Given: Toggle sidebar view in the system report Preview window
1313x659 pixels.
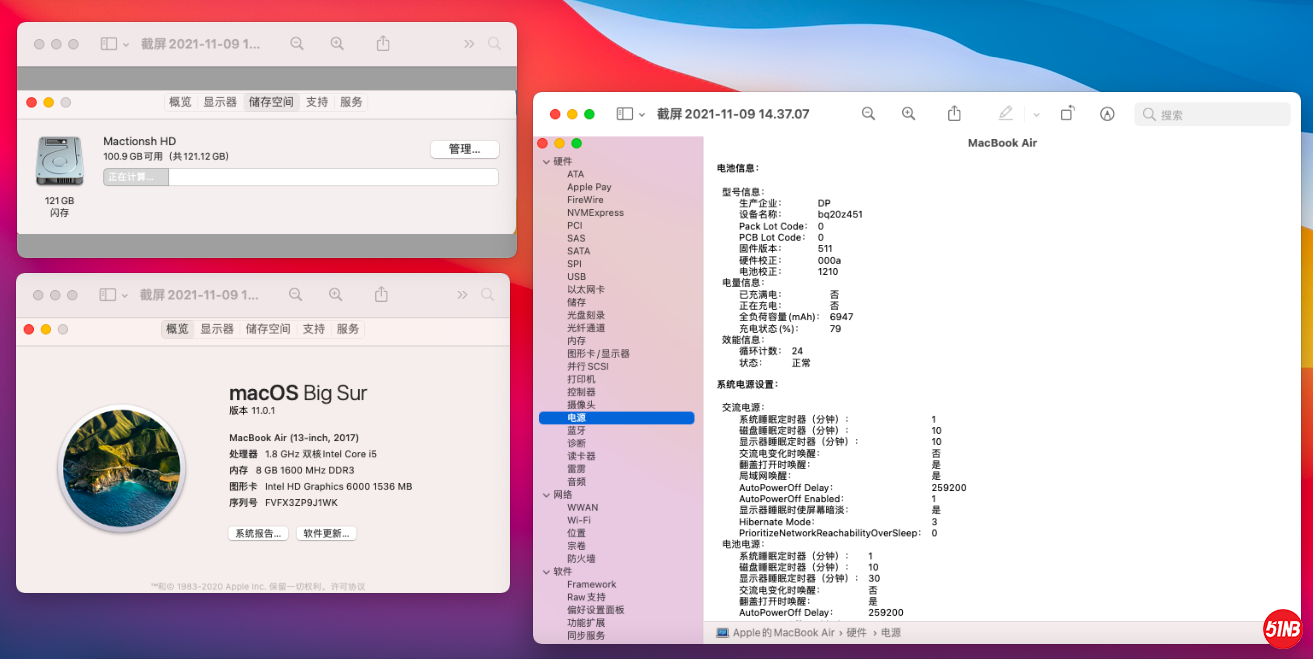Looking at the screenshot, I should coord(625,114).
